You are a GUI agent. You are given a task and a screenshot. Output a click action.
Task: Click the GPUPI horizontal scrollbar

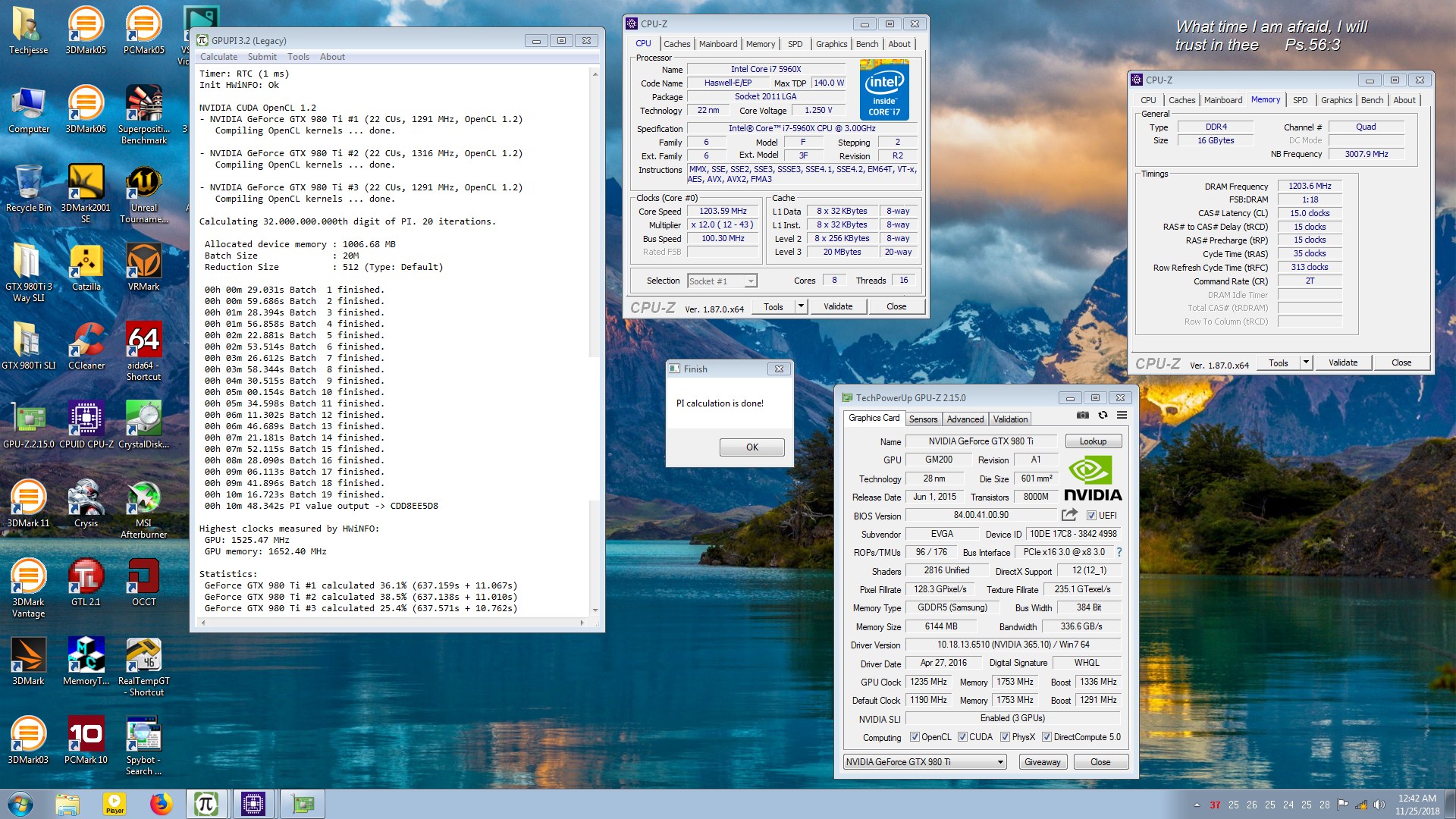point(392,623)
